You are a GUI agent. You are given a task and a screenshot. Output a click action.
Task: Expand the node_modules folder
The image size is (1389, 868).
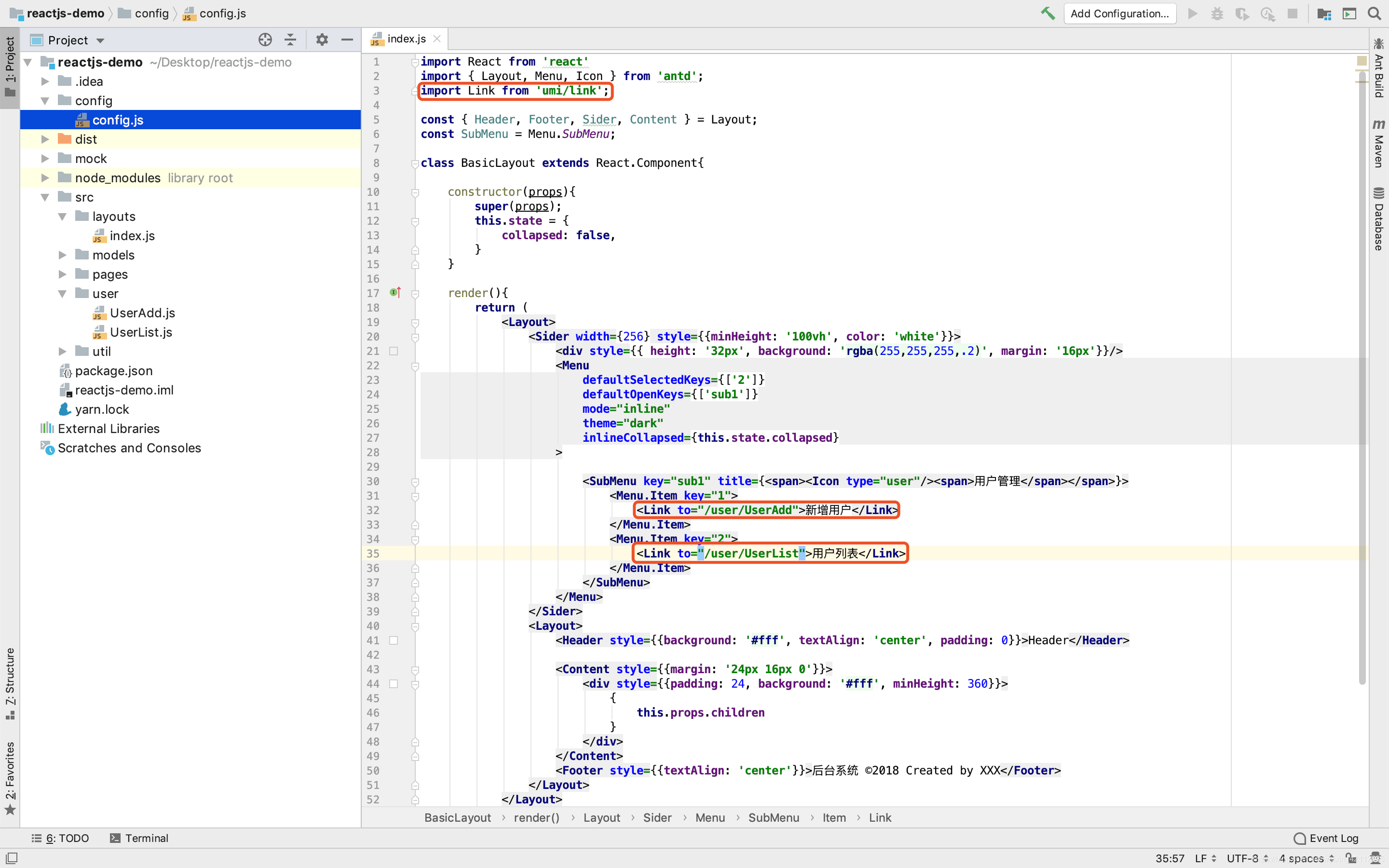click(45, 178)
